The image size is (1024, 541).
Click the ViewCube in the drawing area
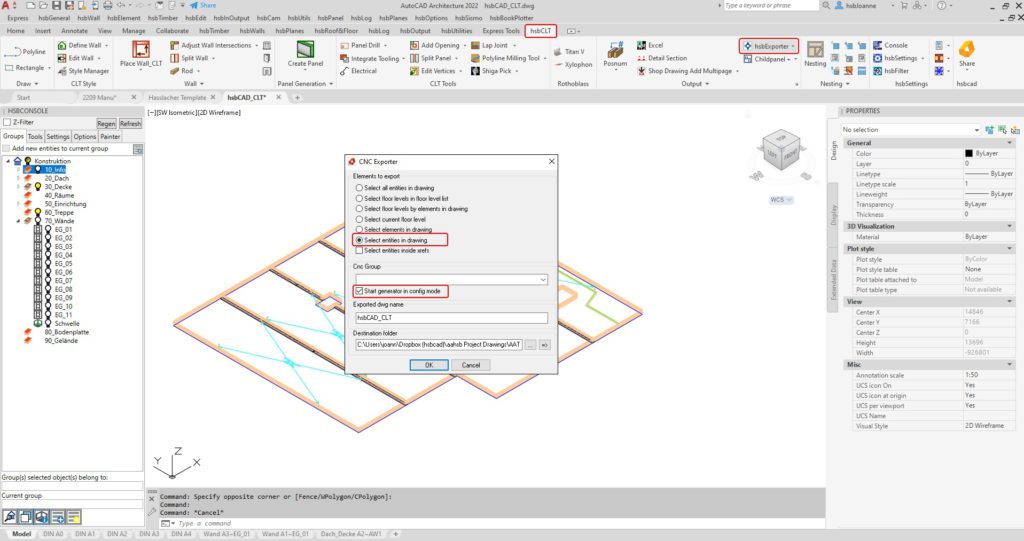(781, 150)
